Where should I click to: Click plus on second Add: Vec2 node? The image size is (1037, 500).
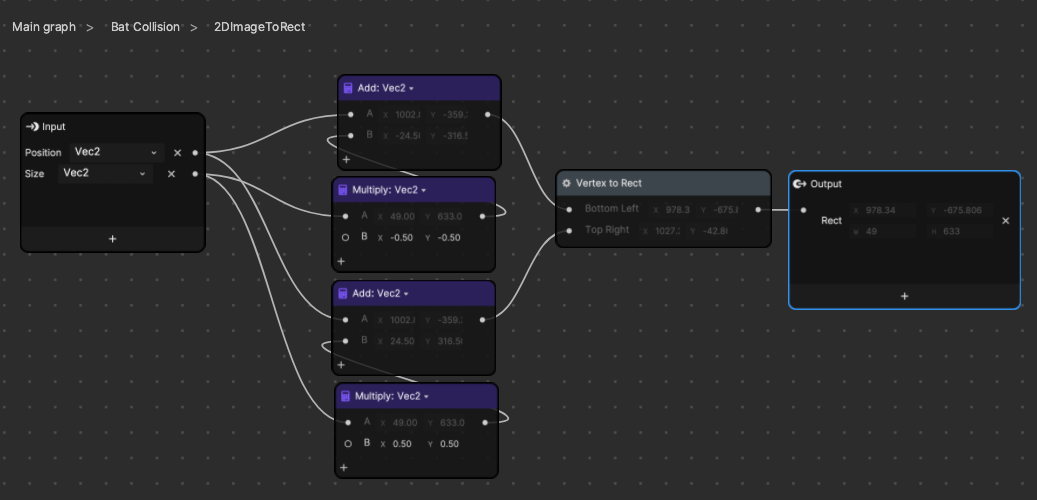(x=341, y=364)
